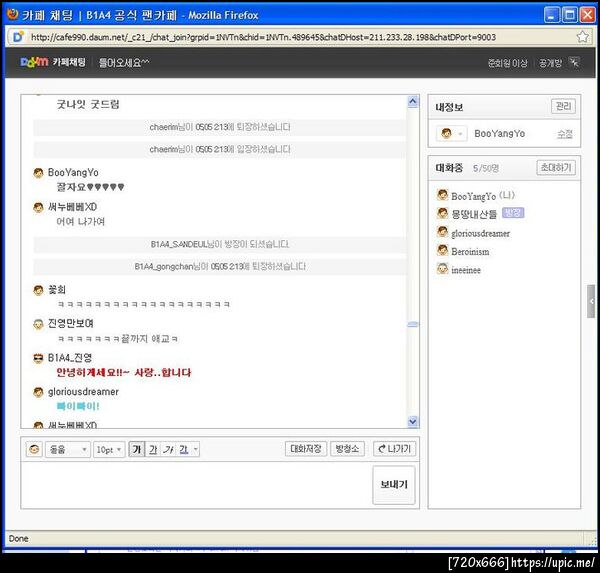Click gloriousdreamer avatar in participant list
The height and width of the screenshot is (573, 600).
click(x=442, y=232)
